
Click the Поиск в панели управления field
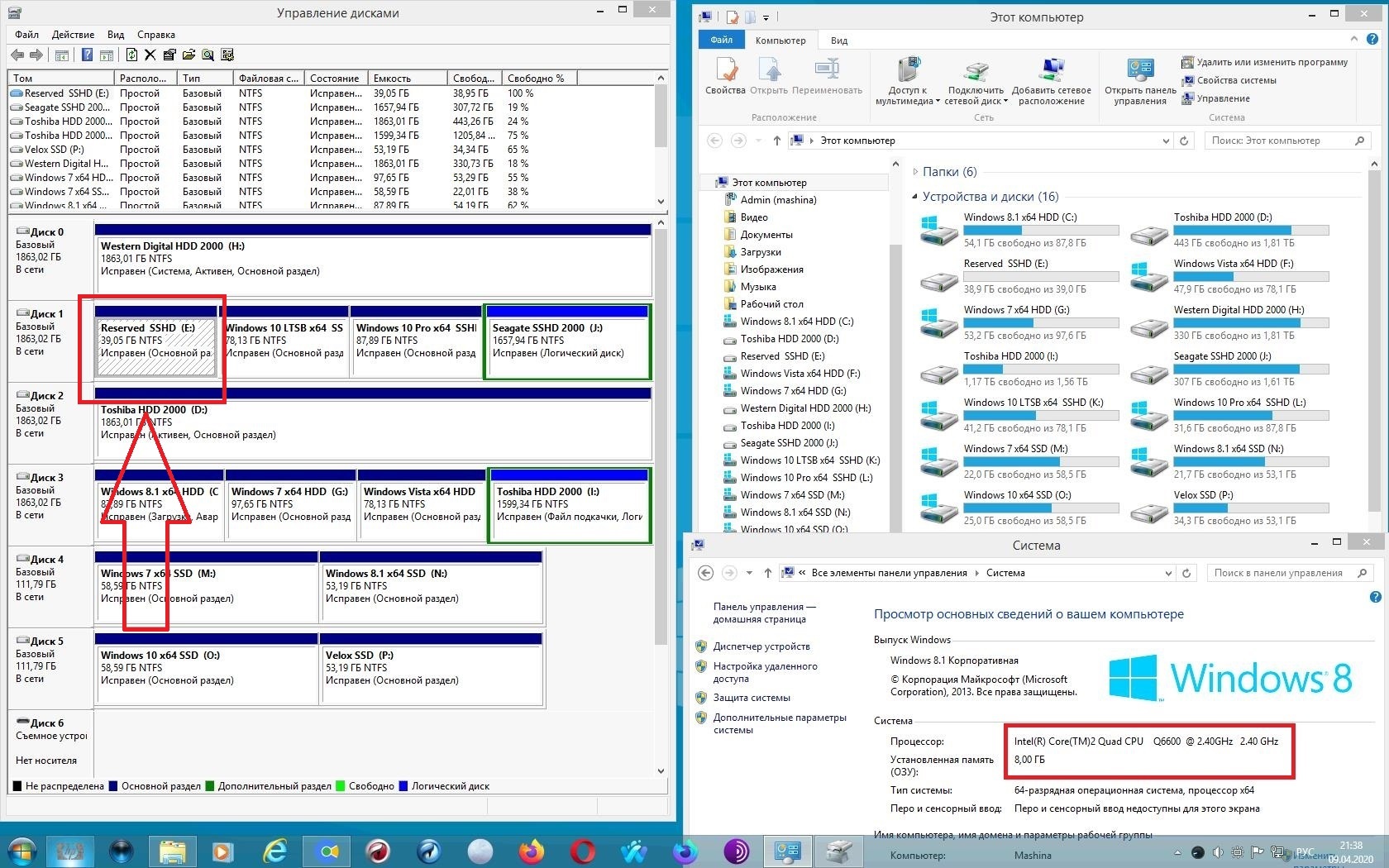point(1289,573)
